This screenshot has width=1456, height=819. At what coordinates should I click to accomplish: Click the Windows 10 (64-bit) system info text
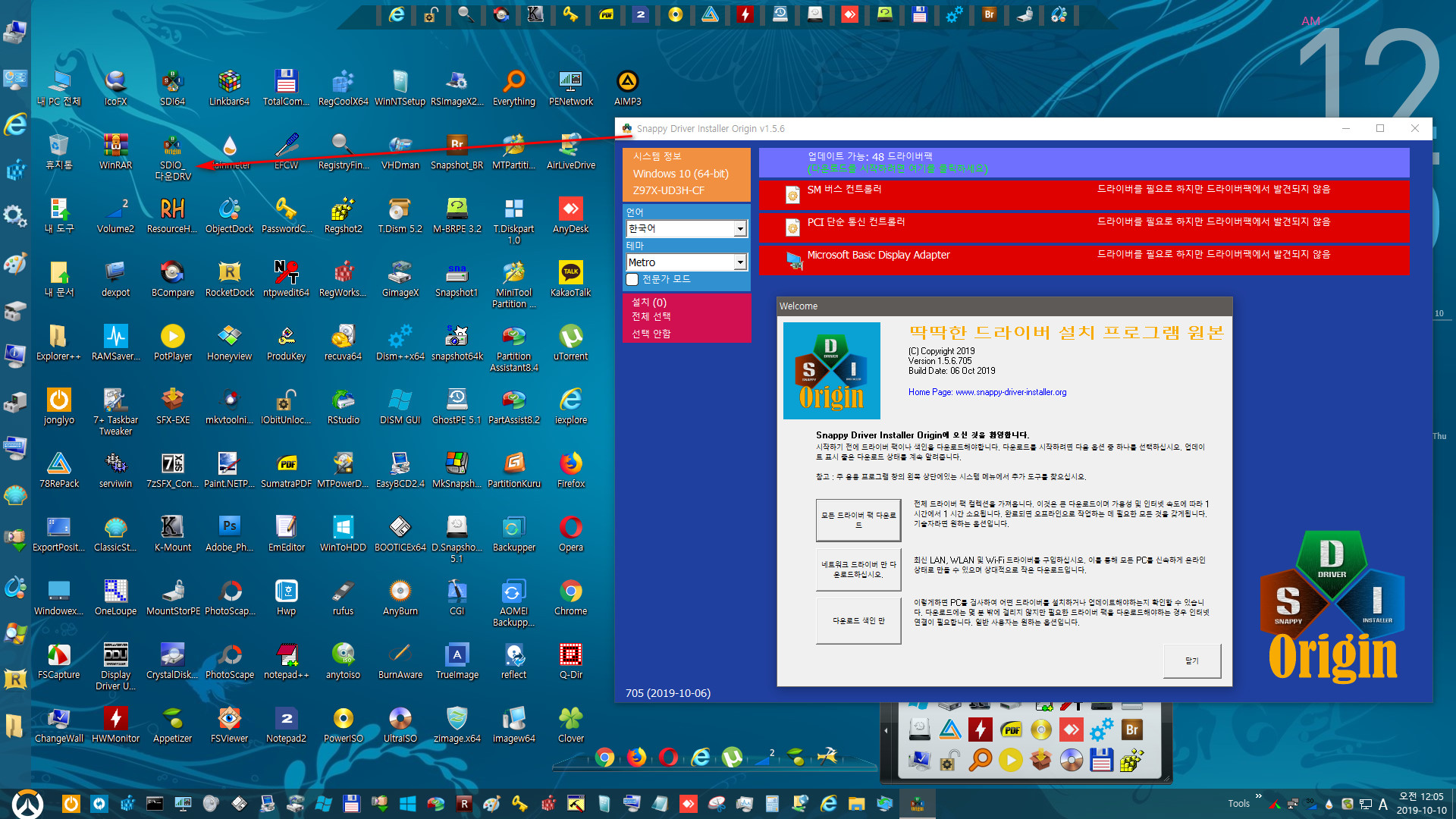click(x=681, y=174)
